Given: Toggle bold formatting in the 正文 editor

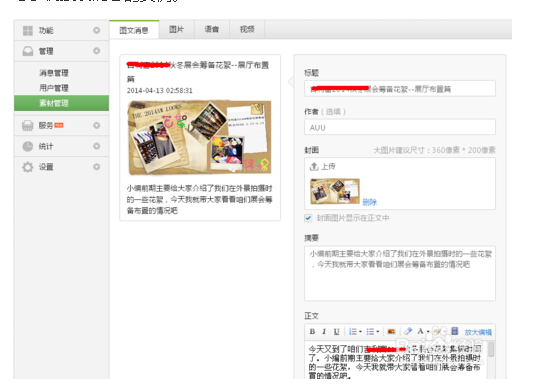Looking at the screenshot, I should tap(312, 331).
